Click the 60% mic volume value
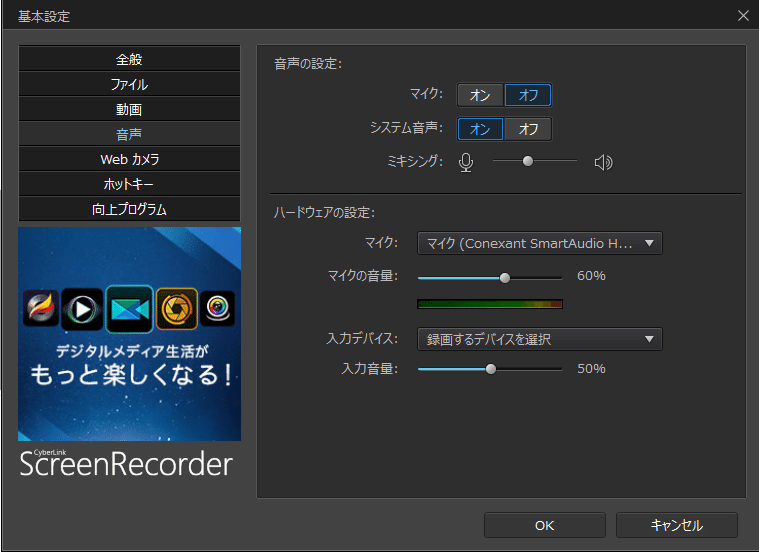759x552 pixels. click(591, 276)
